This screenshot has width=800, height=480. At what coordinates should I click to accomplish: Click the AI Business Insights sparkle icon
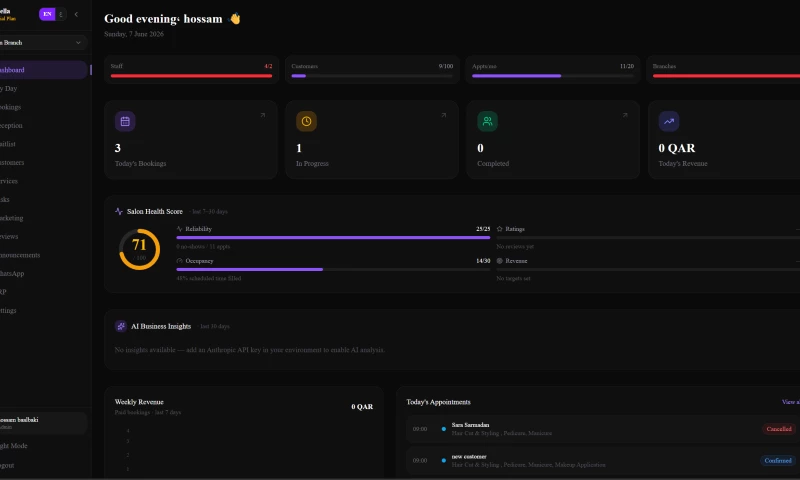121,326
